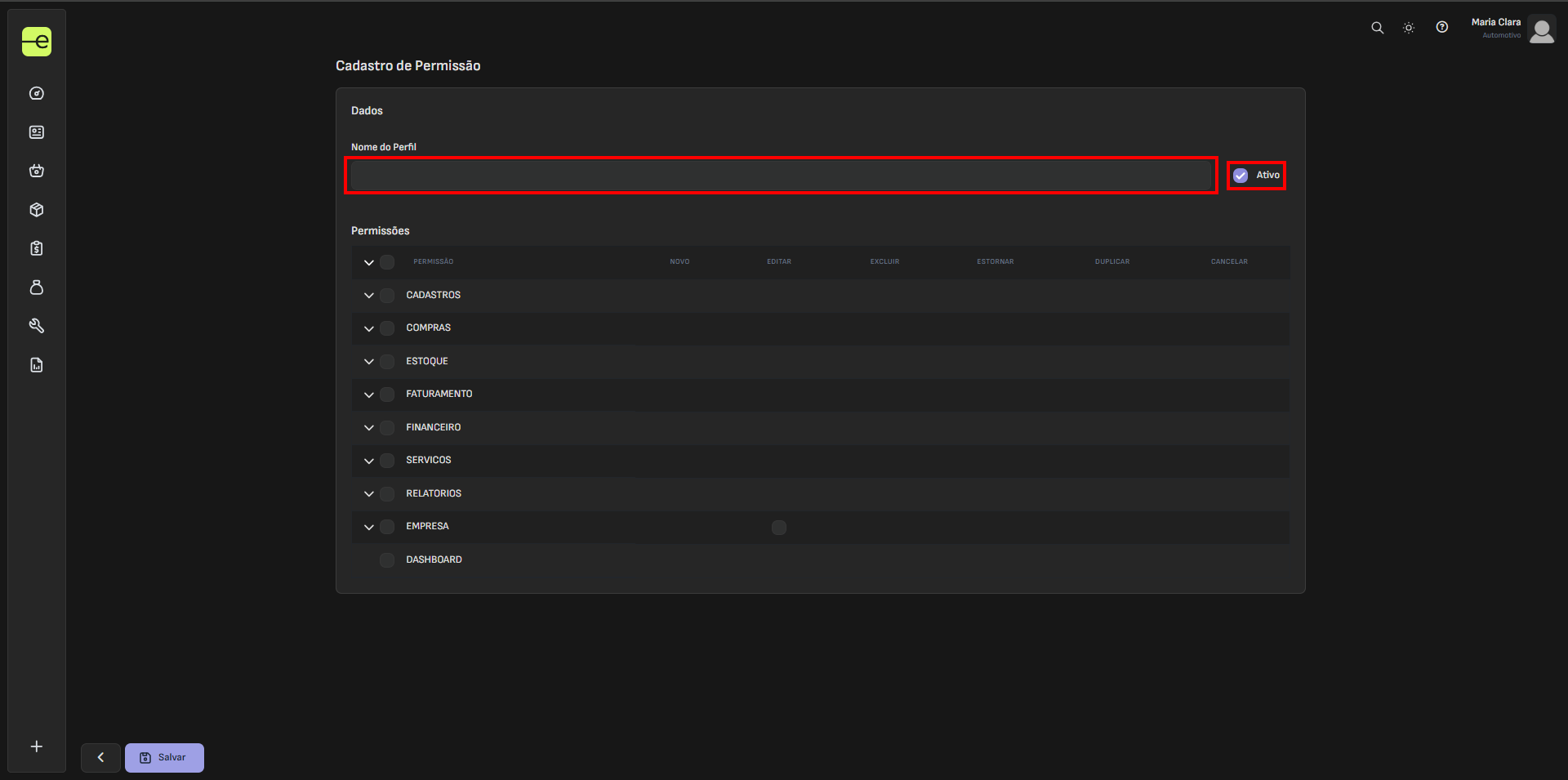
Task: Open the help question mark icon
Action: 1442,28
